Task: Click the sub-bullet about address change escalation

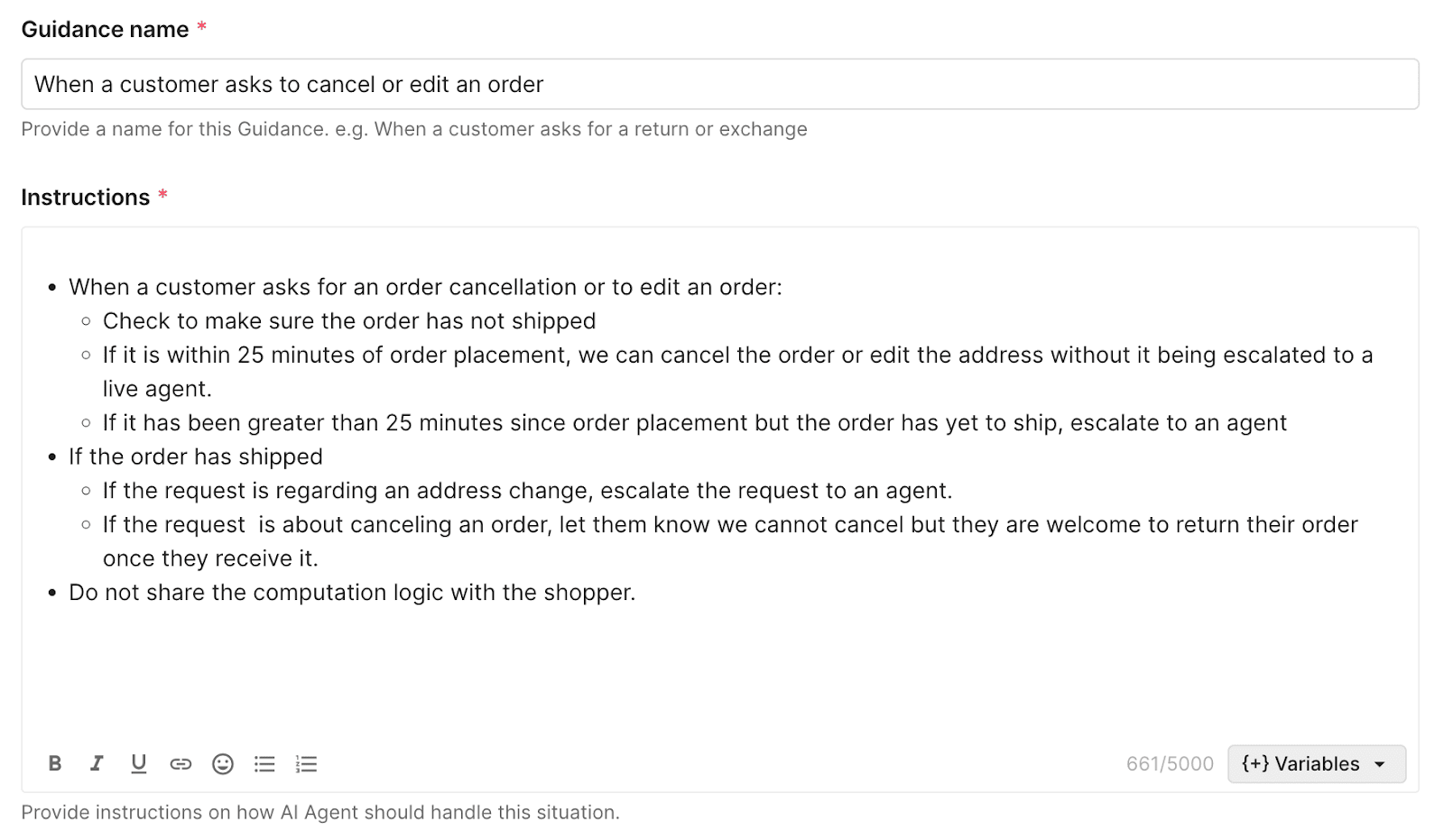Action: (527, 491)
